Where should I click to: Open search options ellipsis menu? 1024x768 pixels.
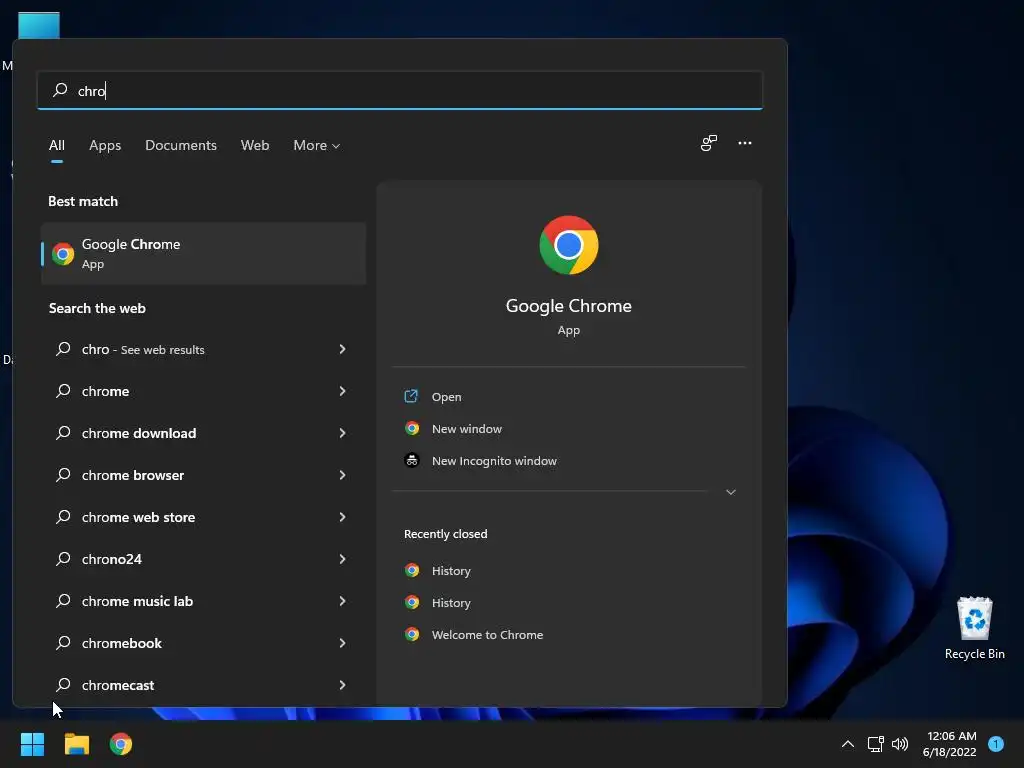coord(744,143)
